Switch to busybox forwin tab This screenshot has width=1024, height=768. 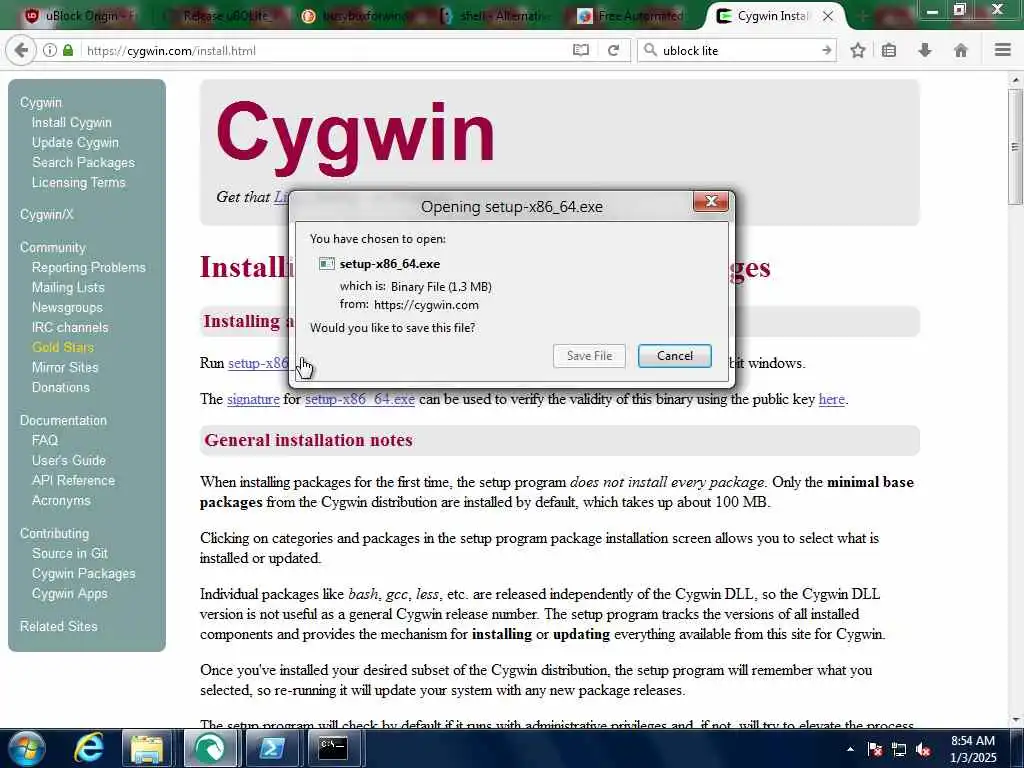click(359, 16)
